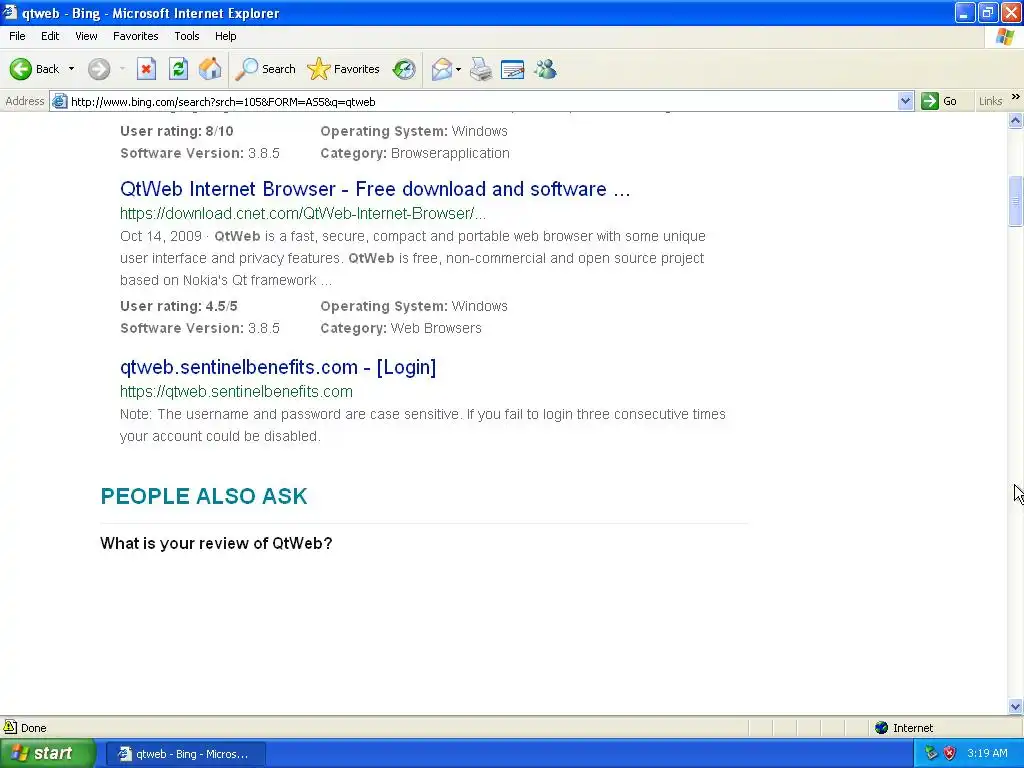The width and height of the screenshot is (1024, 768).
Task: Click the scrollbar up arrow
Action: pyautogui.click(x=1016, y=120)
